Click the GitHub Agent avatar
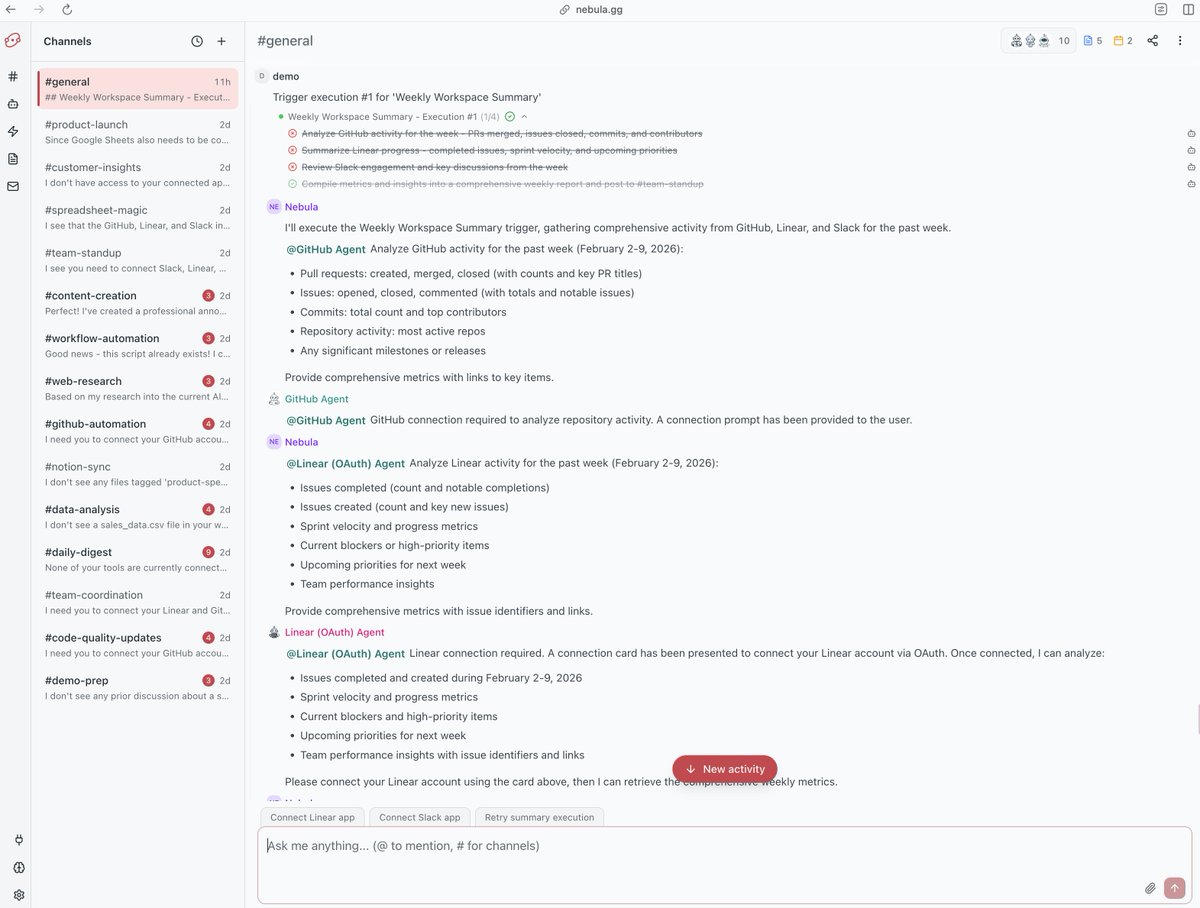This screenshot has width=1200, height=908. click(x=274, y=399)
